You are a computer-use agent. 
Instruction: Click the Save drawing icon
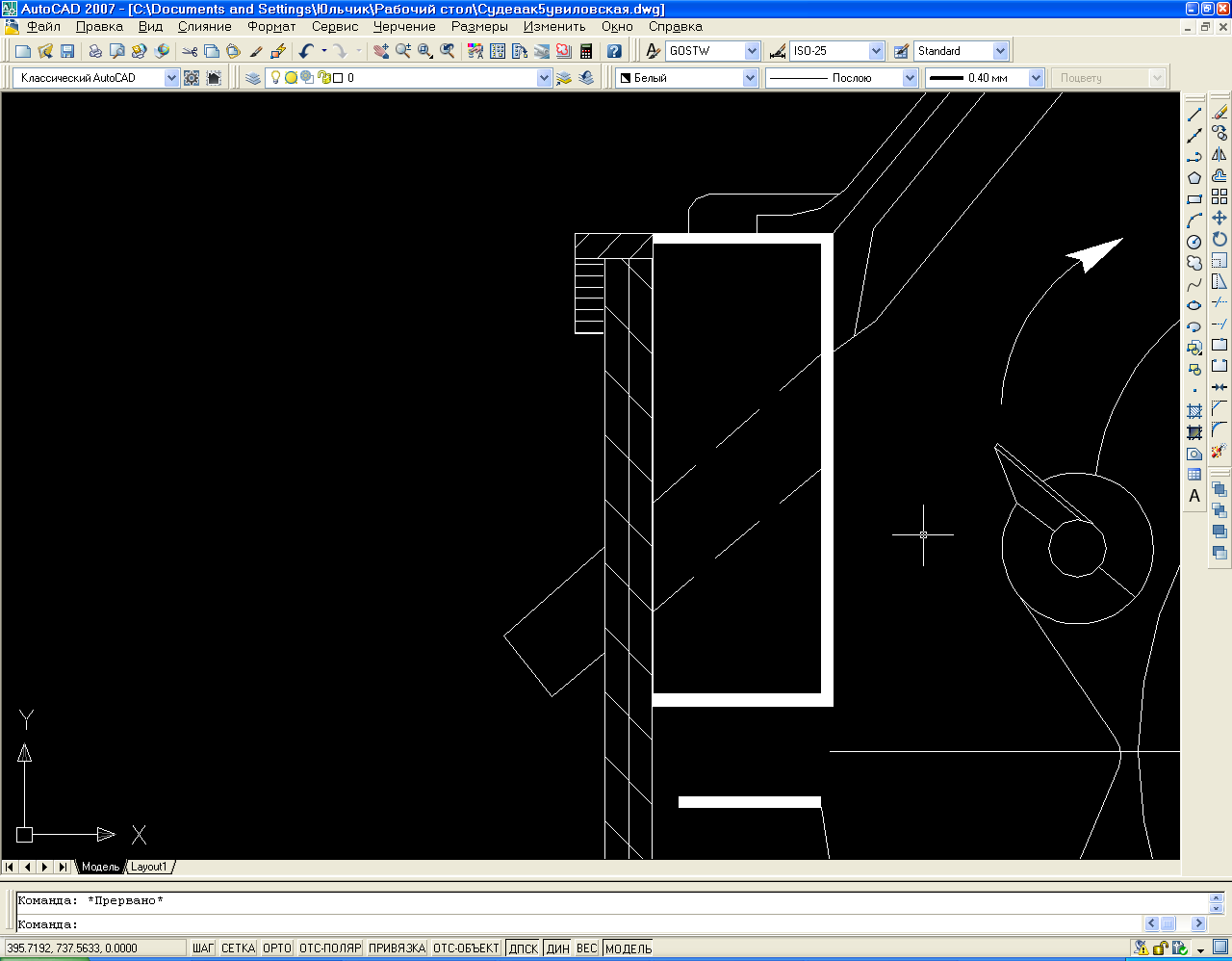point(67,51)
